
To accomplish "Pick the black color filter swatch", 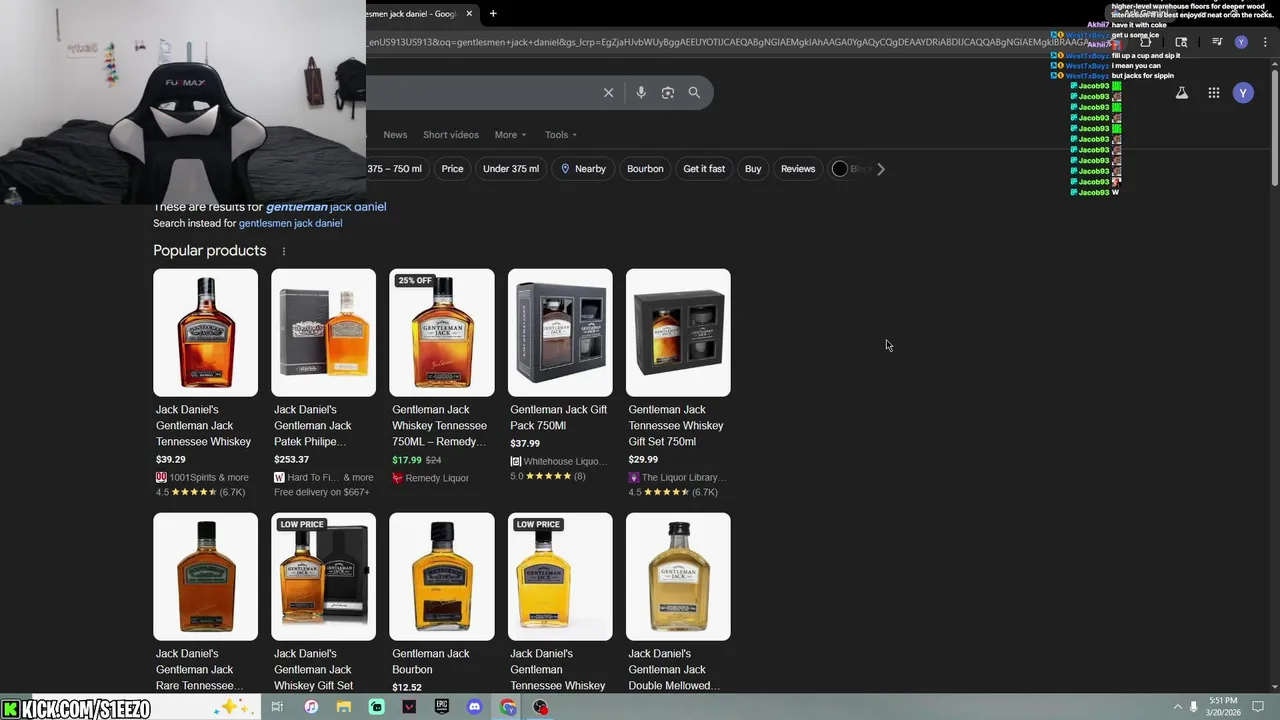I will (x=840, y=169).
